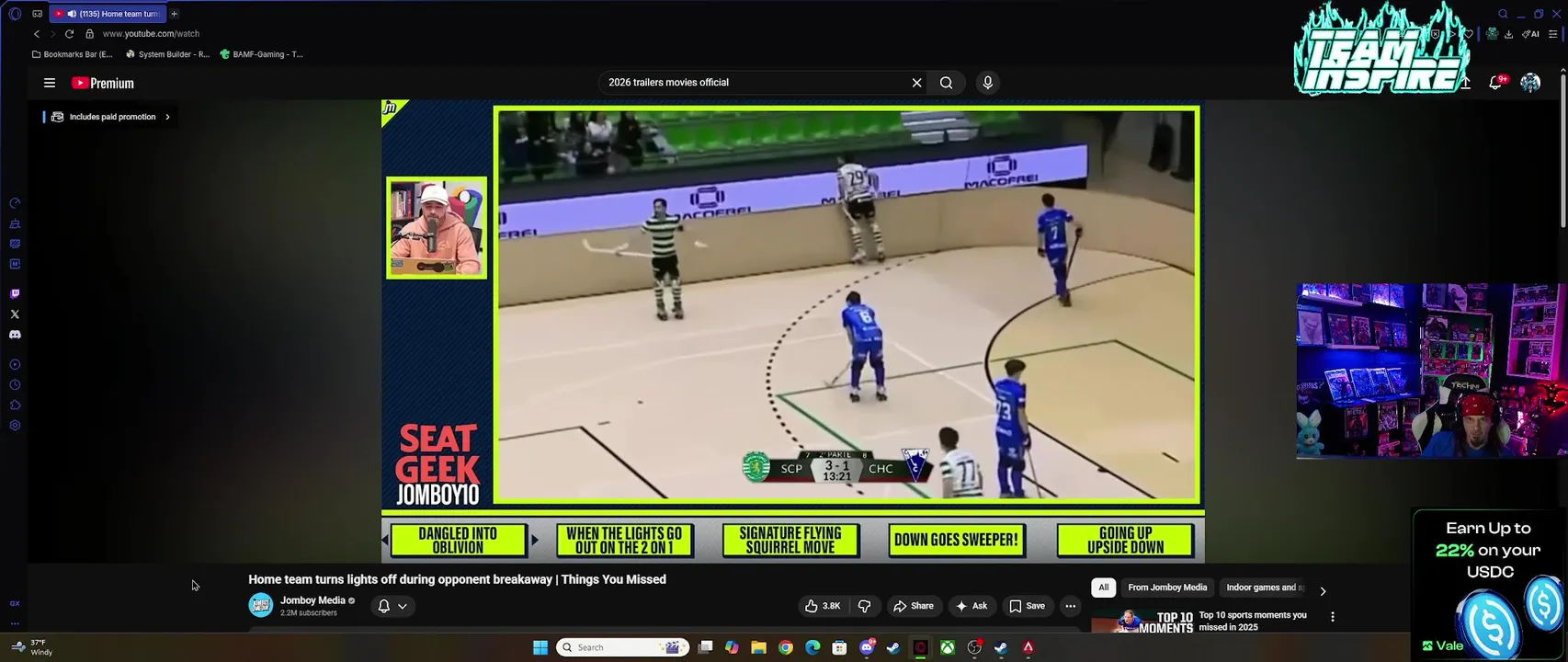Open Twitch in the Opera sidebar
1568x662 pixels.
[15, 294]
